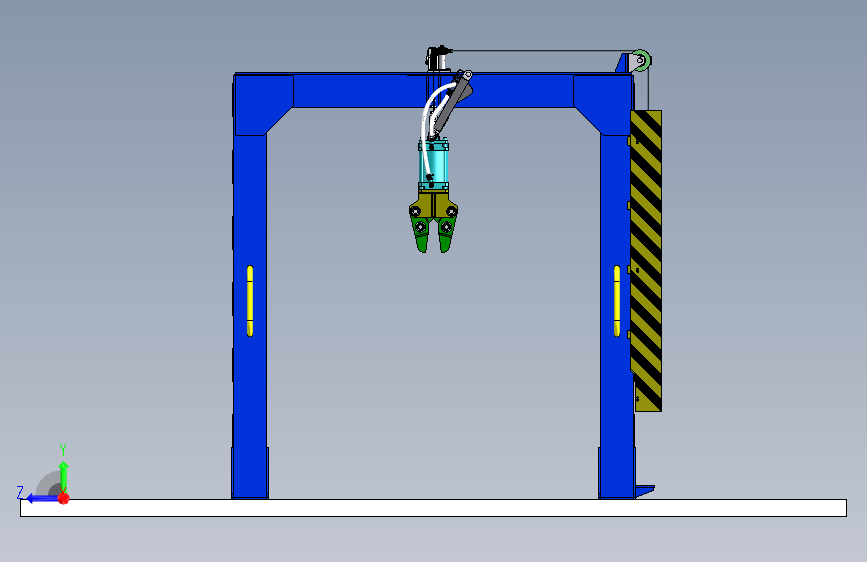This screenshot has width=867, height=562.
Task: Select the black motor on top of beam
Action: tap(437, 59)
